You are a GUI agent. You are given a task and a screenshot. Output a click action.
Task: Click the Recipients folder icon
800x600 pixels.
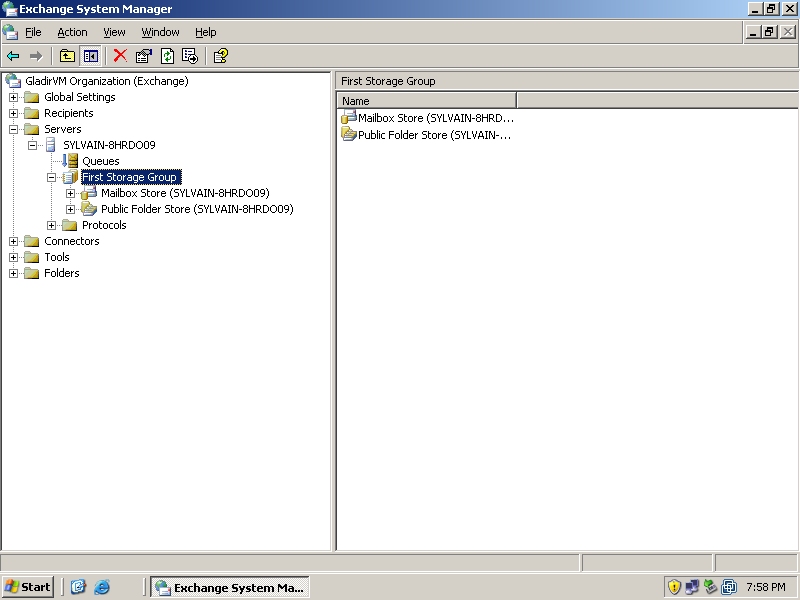[x=32, y=113]
